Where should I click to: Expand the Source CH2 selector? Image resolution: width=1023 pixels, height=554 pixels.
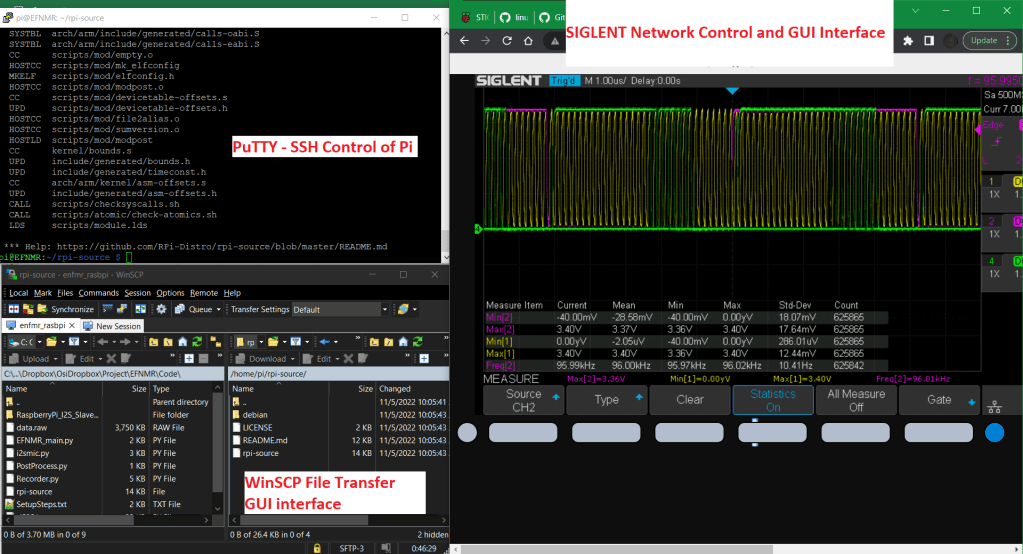point(523,400)
